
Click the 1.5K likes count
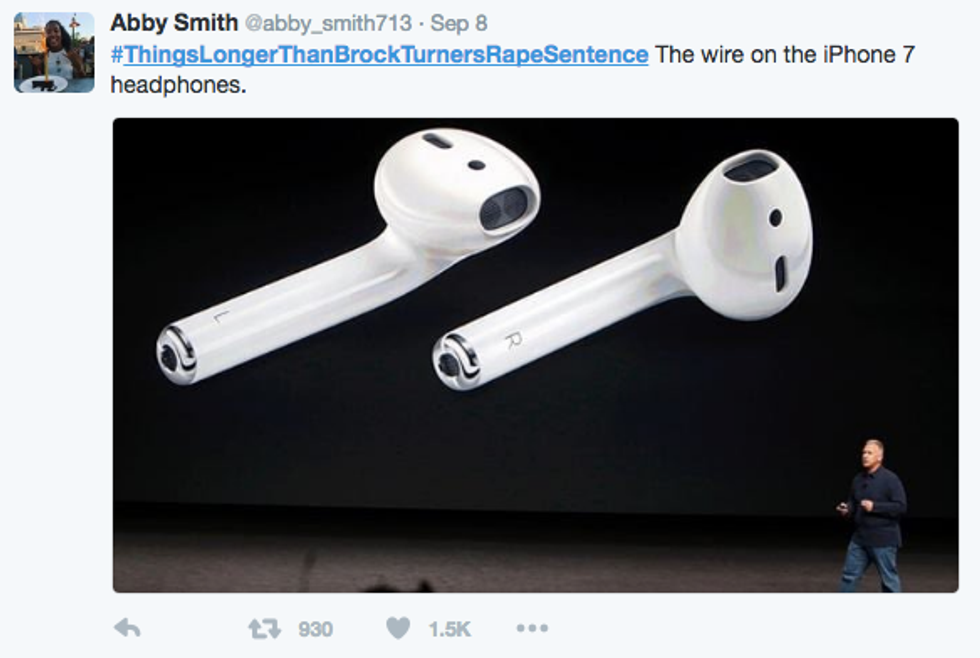pyautogui.click(x=449, y=629)
